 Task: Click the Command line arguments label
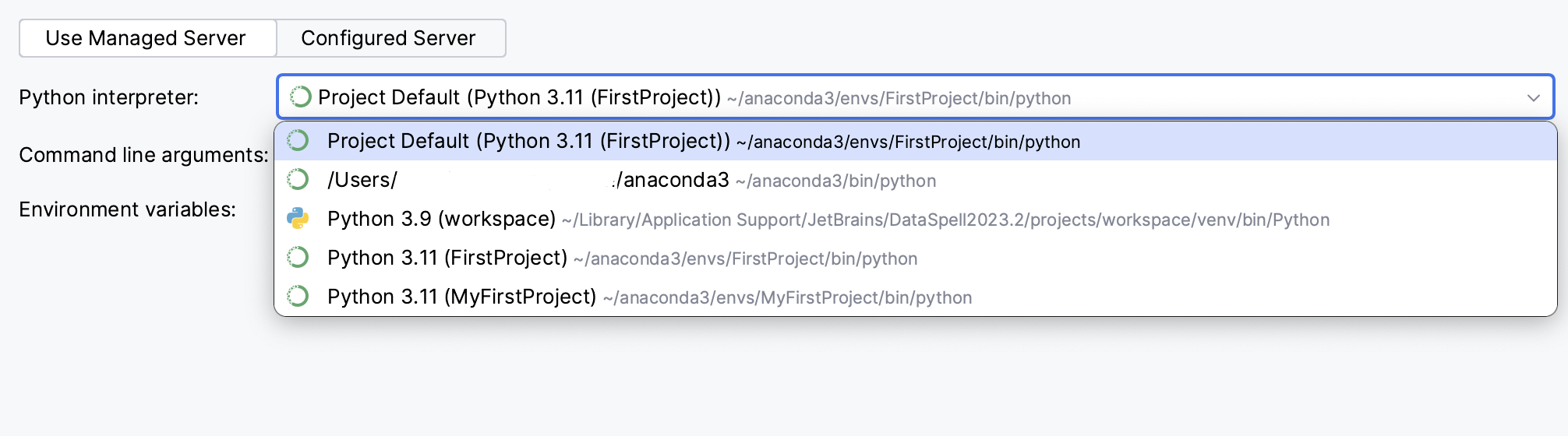point(143,155)
